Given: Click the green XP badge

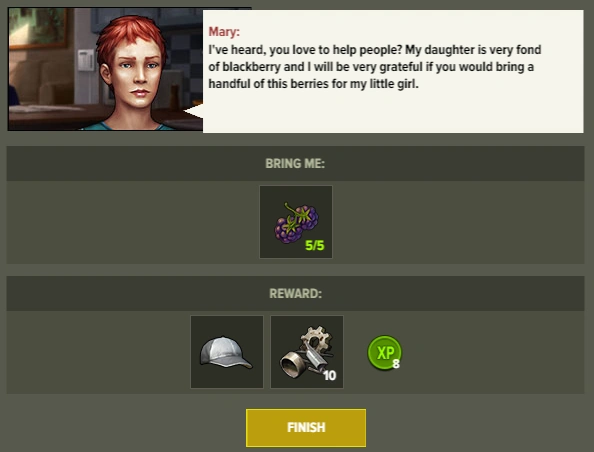Looking at the screenshot, I should pos(384,352).
